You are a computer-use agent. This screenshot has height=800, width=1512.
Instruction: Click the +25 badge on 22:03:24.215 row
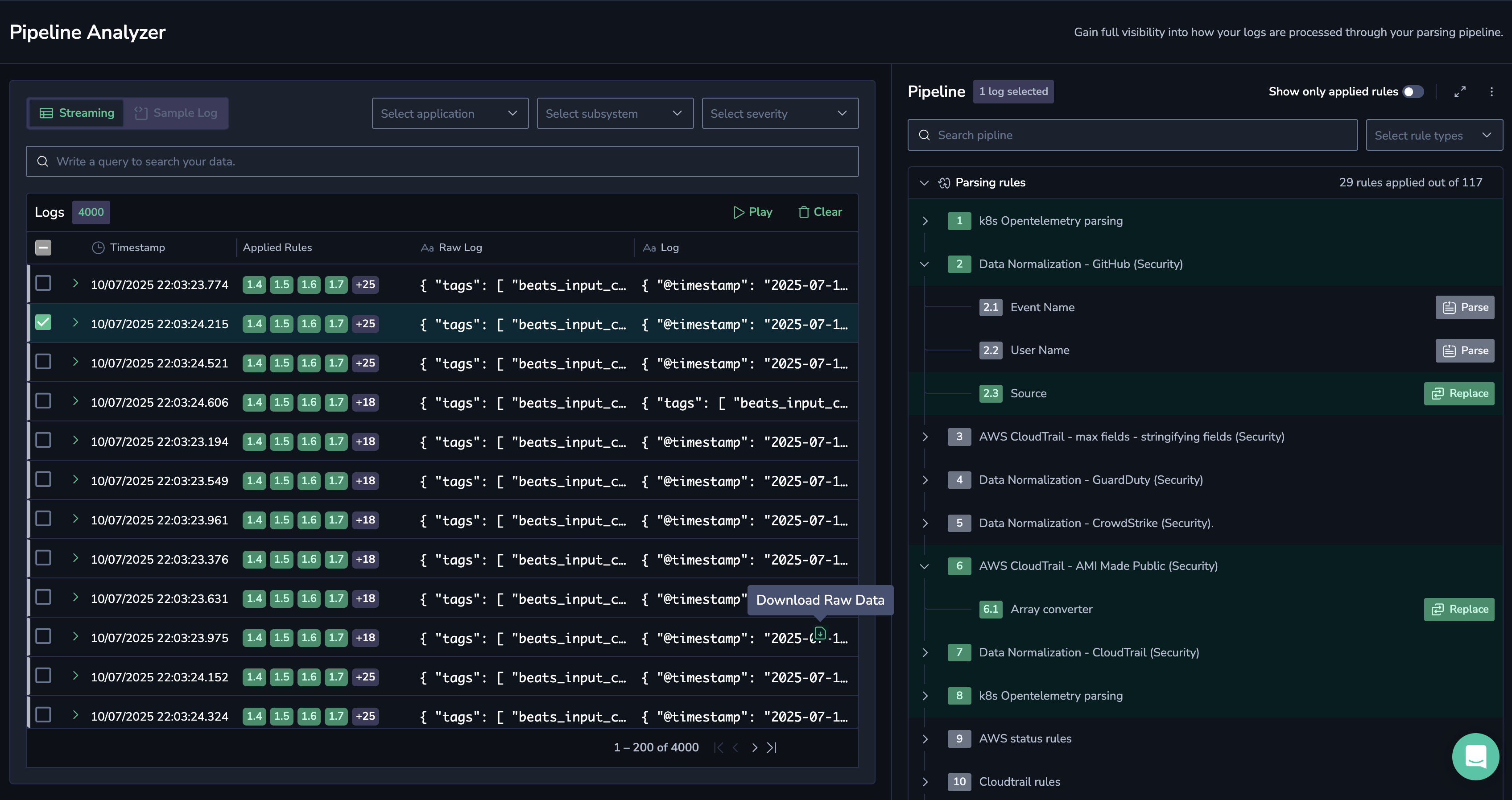(x=365, y=323)
